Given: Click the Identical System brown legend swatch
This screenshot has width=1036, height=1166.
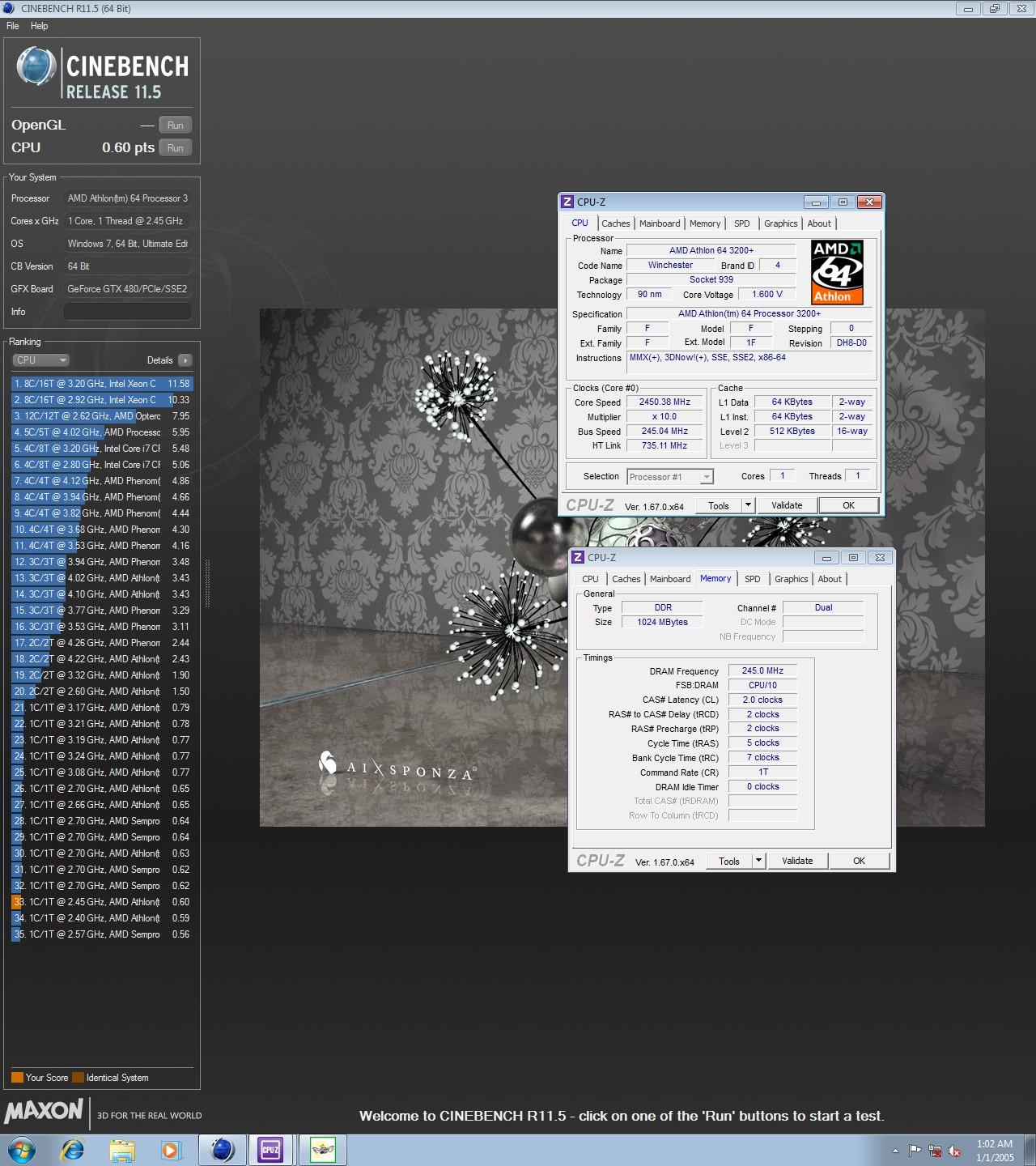Looking at the screenshot, I should point(78,1078).
